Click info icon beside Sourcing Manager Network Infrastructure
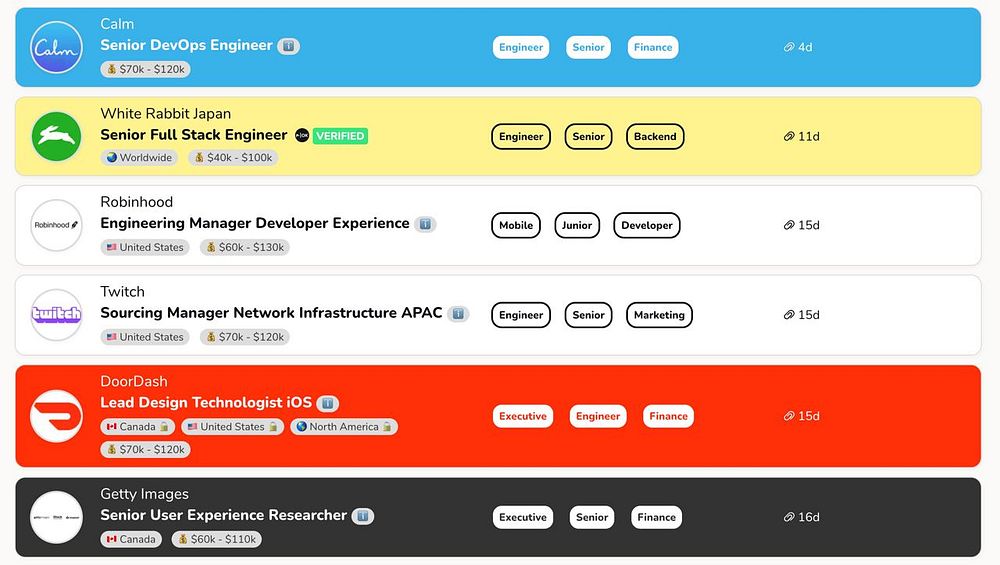Viewport: 1000px width, 565px height. (x=458, y=314)
